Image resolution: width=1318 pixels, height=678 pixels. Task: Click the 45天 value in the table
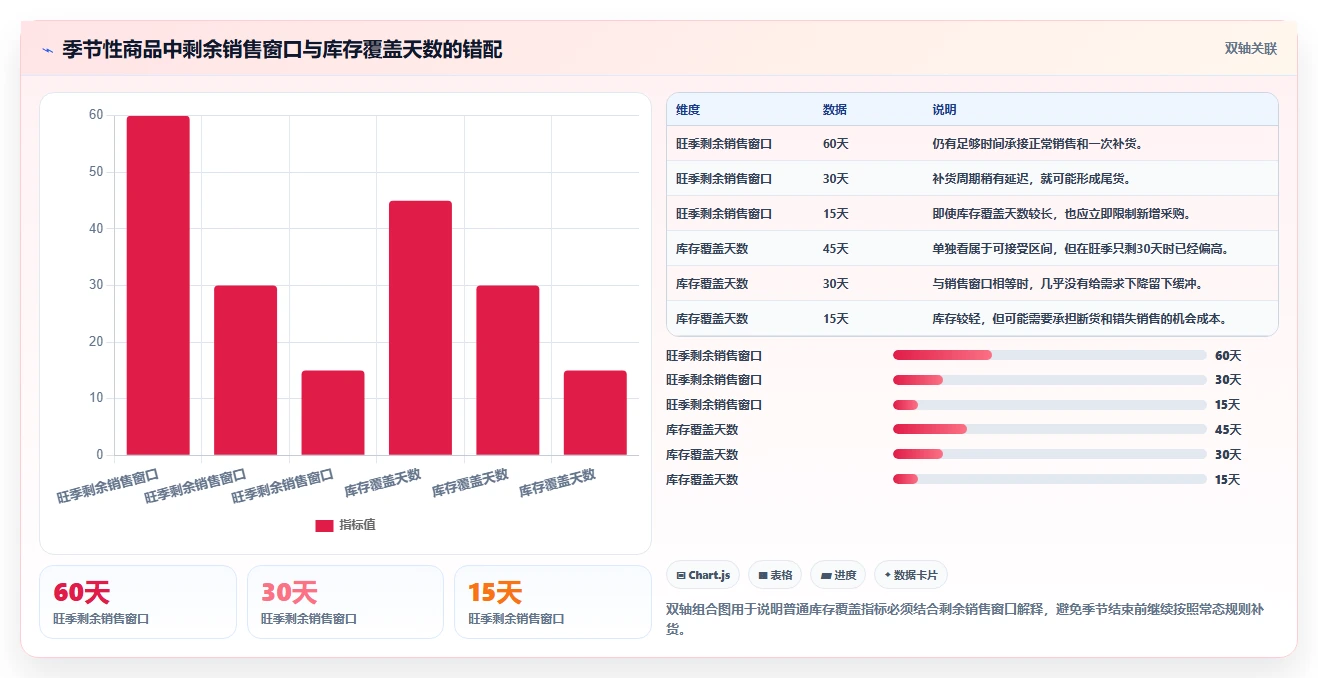836,249
